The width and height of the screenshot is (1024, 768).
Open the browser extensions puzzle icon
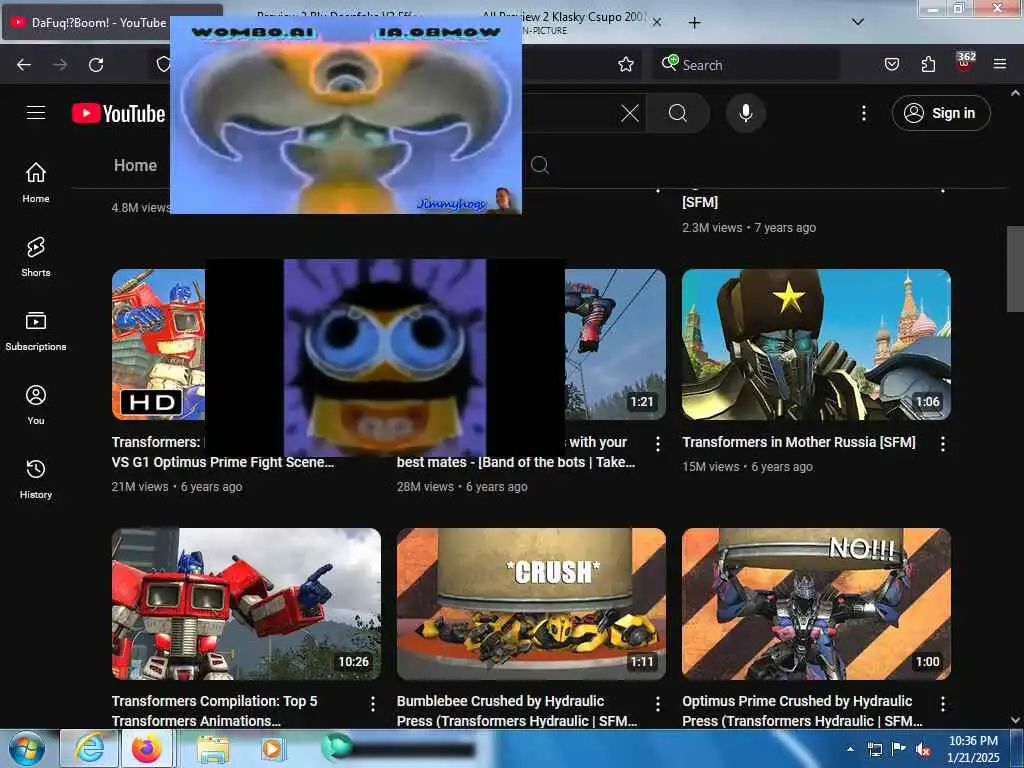click(928, 64)
